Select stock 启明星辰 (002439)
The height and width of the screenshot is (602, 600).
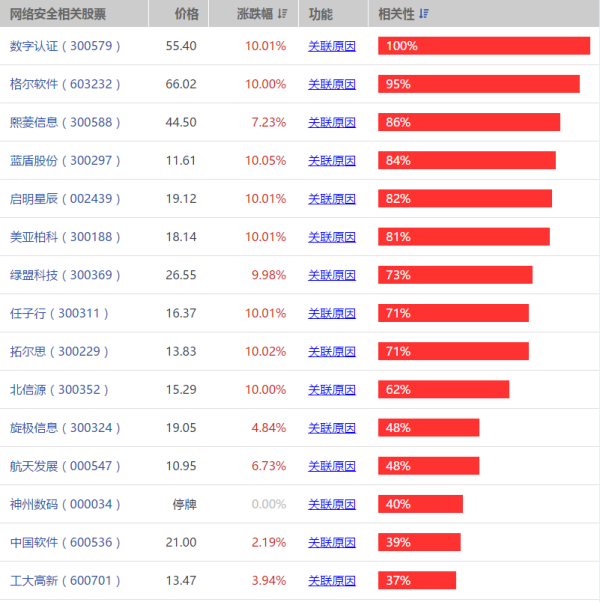pyautogui.click(x=65, y=199)
